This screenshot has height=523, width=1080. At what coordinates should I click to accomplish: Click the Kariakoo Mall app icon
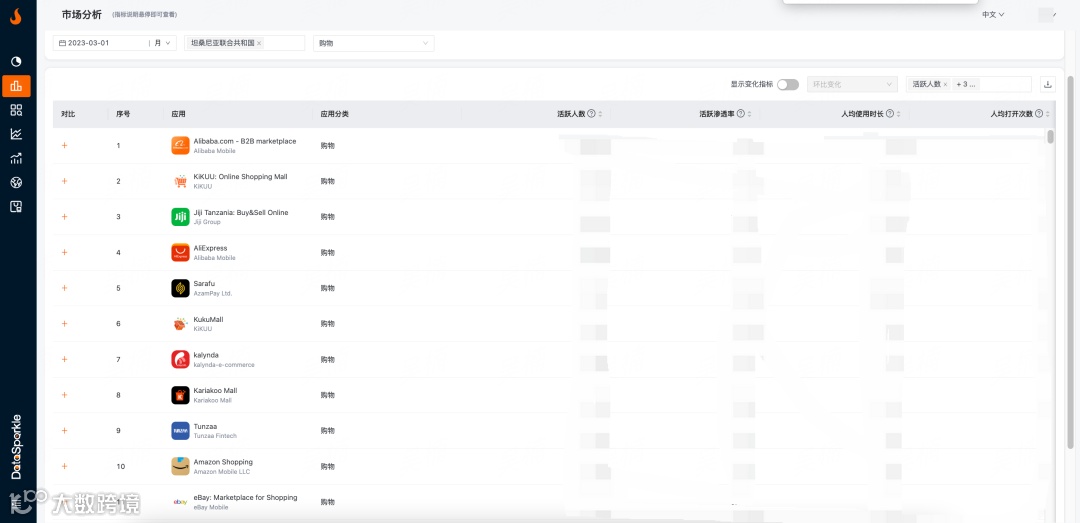pos(180,395)
